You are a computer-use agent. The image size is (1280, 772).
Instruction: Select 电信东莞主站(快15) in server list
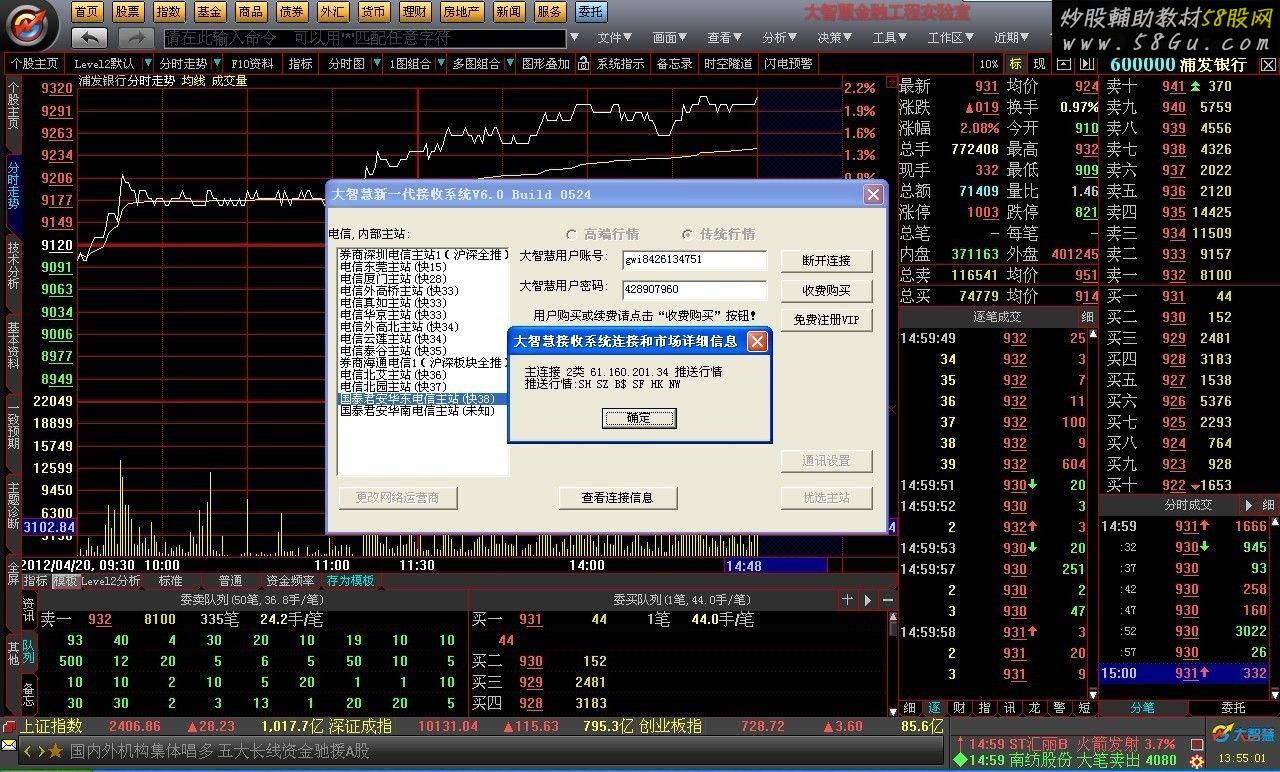(x=422, y=267)
